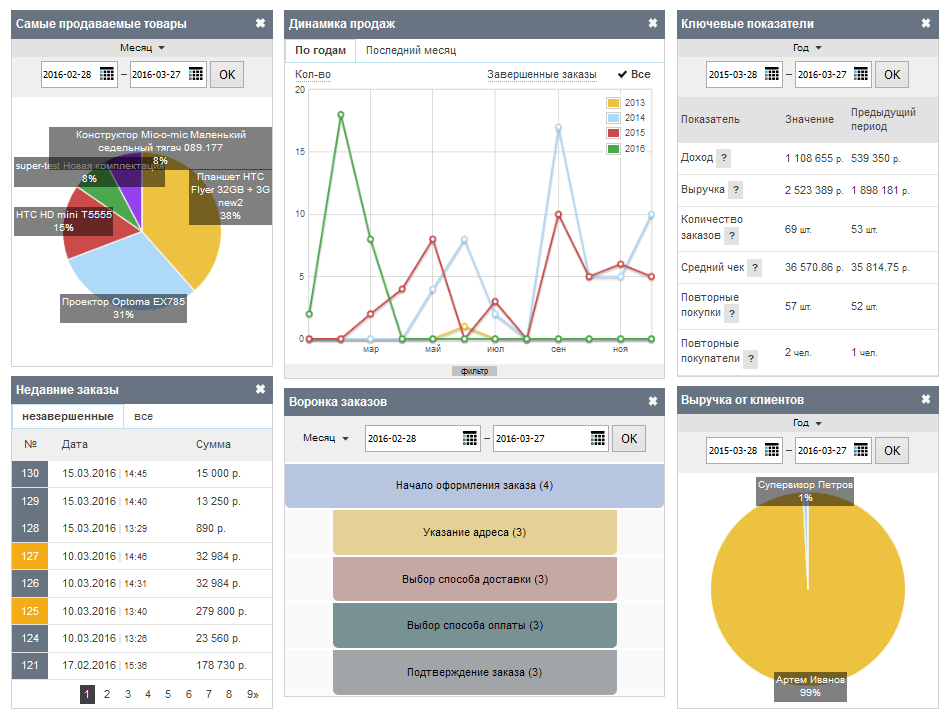This screenshot has width=950, height=719.
Task: Show help for Количество заказов indicator
Action: click(732, 236)
